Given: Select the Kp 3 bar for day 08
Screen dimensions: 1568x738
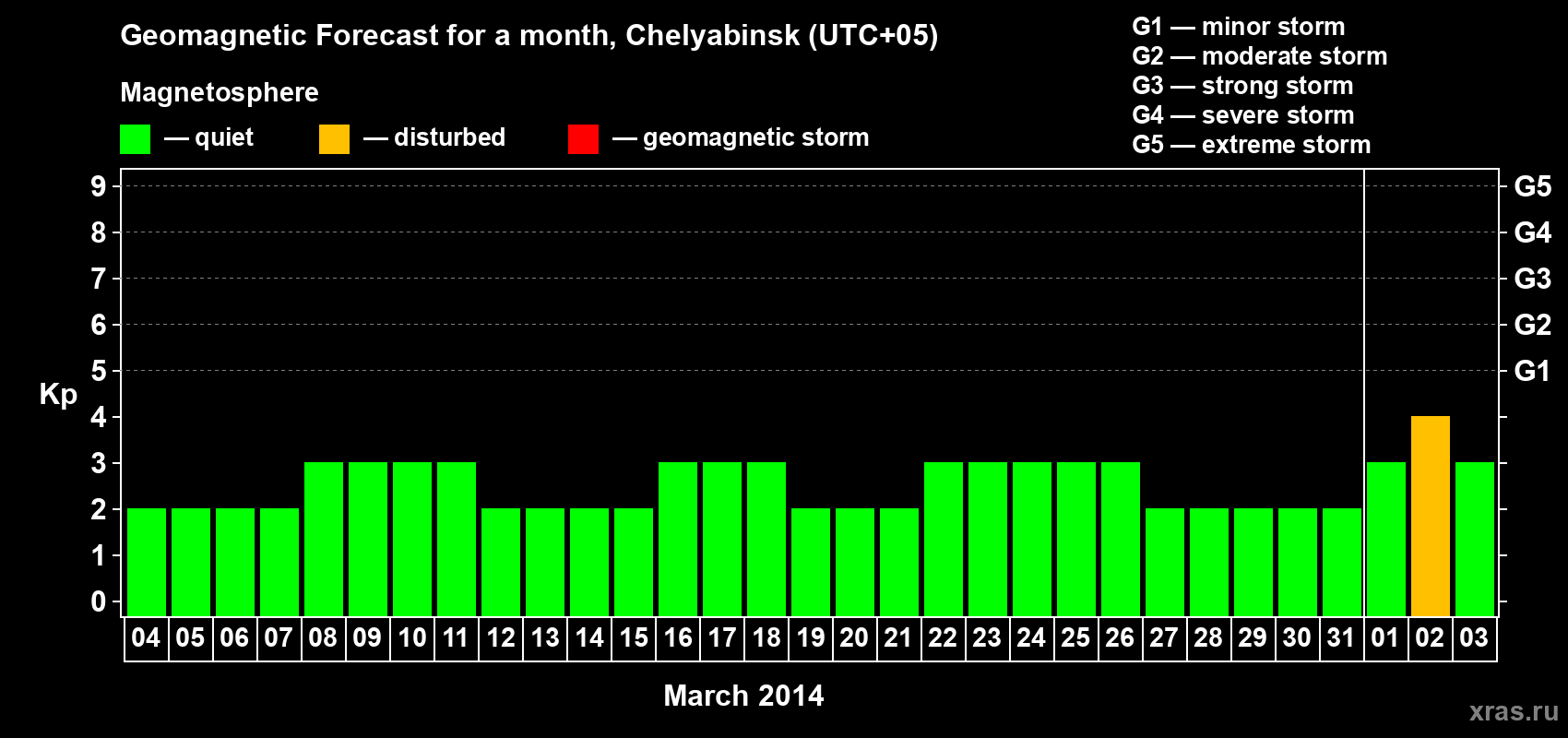Looking at the screenshot, I should click(324, 539).
